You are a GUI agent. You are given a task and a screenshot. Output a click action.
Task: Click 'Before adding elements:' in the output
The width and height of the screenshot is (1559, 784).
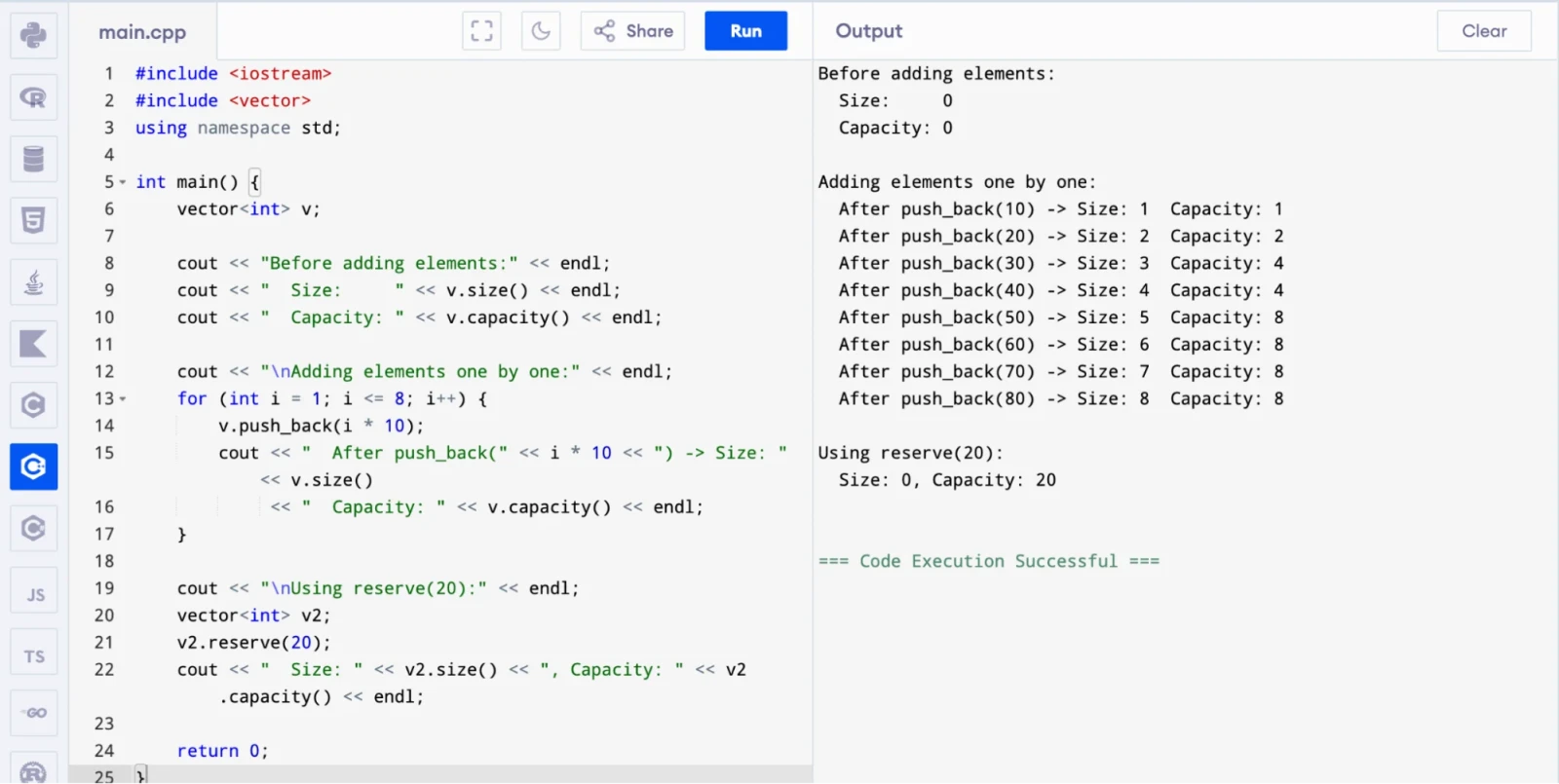[x=936, y=74]
